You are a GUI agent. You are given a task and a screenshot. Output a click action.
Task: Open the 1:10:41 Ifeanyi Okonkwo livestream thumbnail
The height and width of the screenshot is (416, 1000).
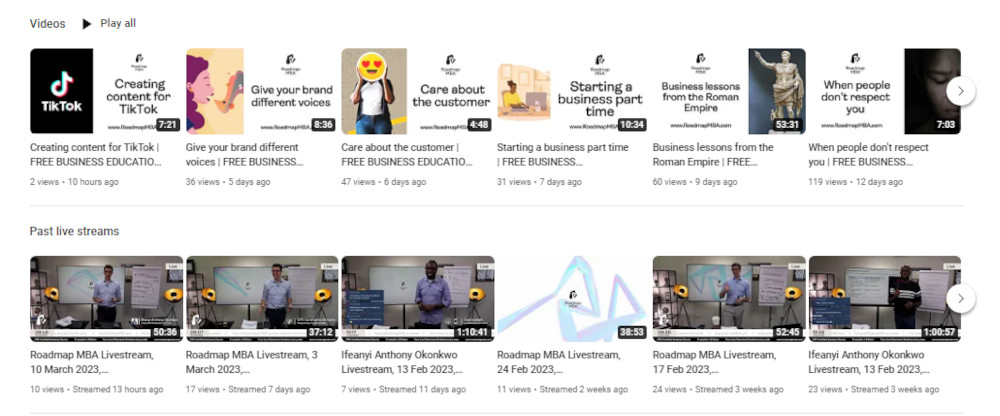pyautogui.click(x=418, y=299)
